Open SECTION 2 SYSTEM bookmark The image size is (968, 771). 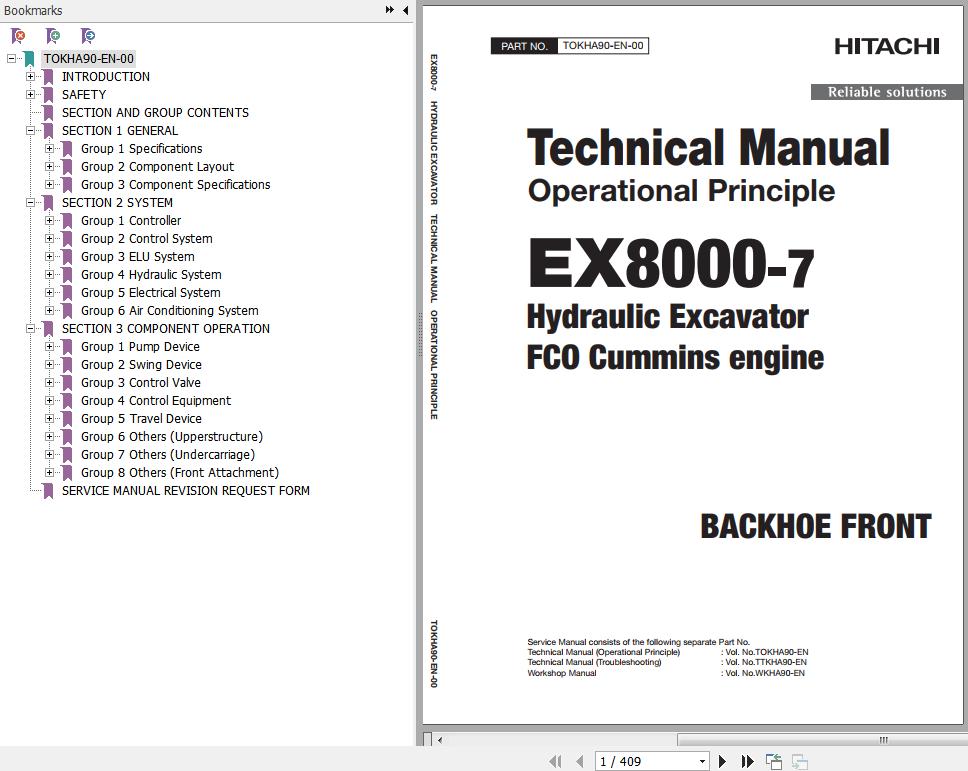click(117, 202)
